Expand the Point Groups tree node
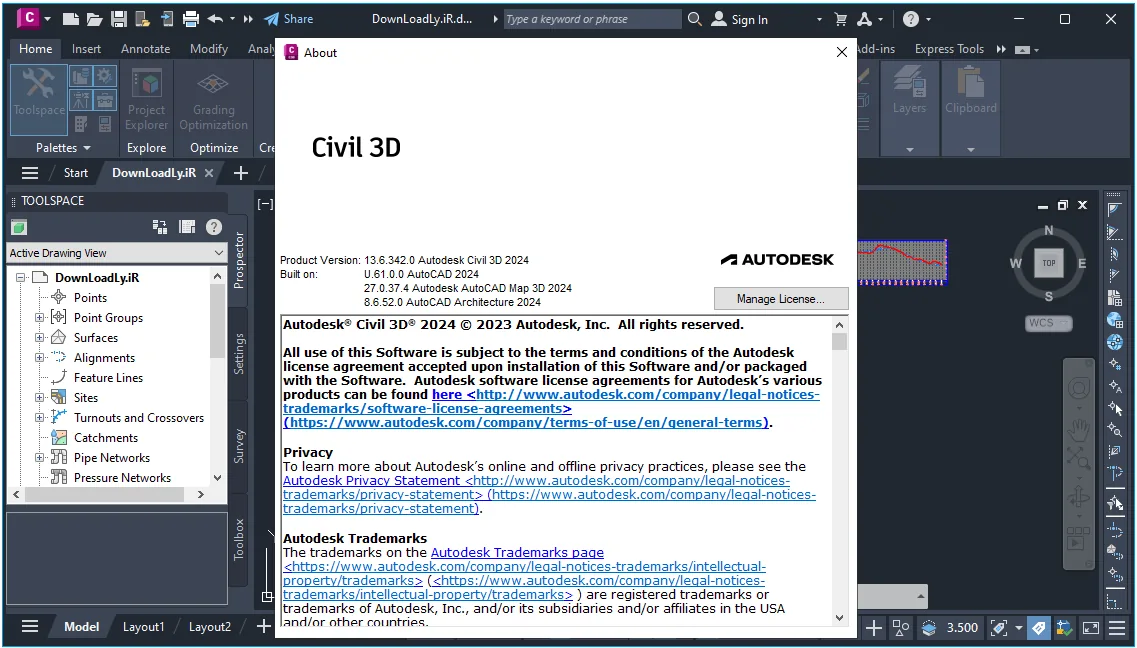The image size is (1137, 648). [39, 317]
